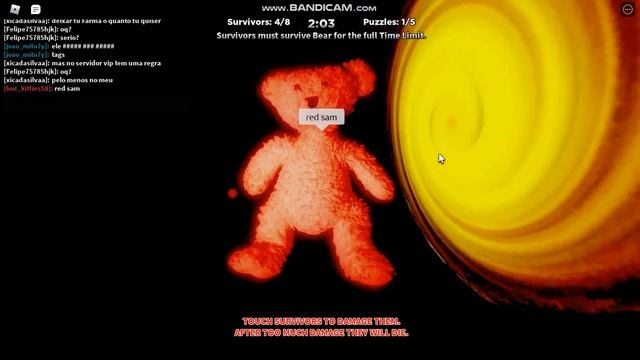Click the 'red sam' chat bubble
Viewport: 640px width, 360px height.
coord(322,117)
